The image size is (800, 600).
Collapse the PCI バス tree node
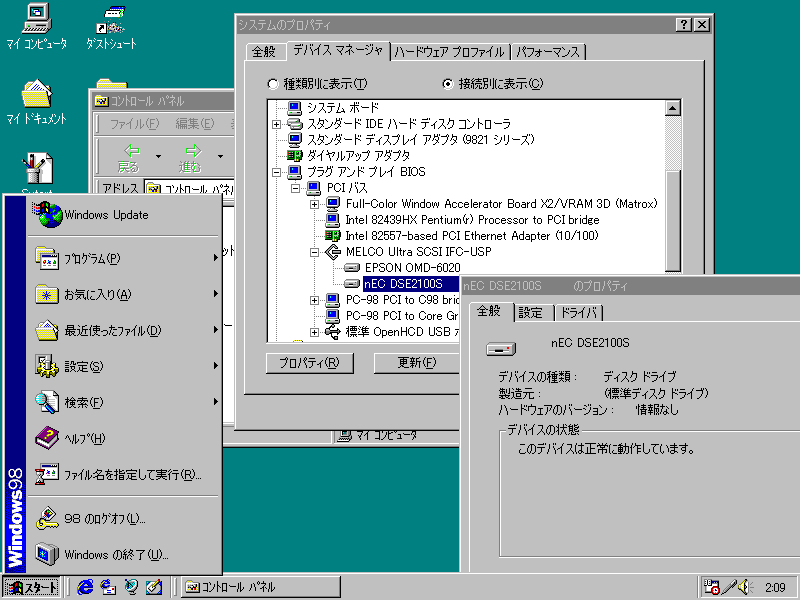296,188
